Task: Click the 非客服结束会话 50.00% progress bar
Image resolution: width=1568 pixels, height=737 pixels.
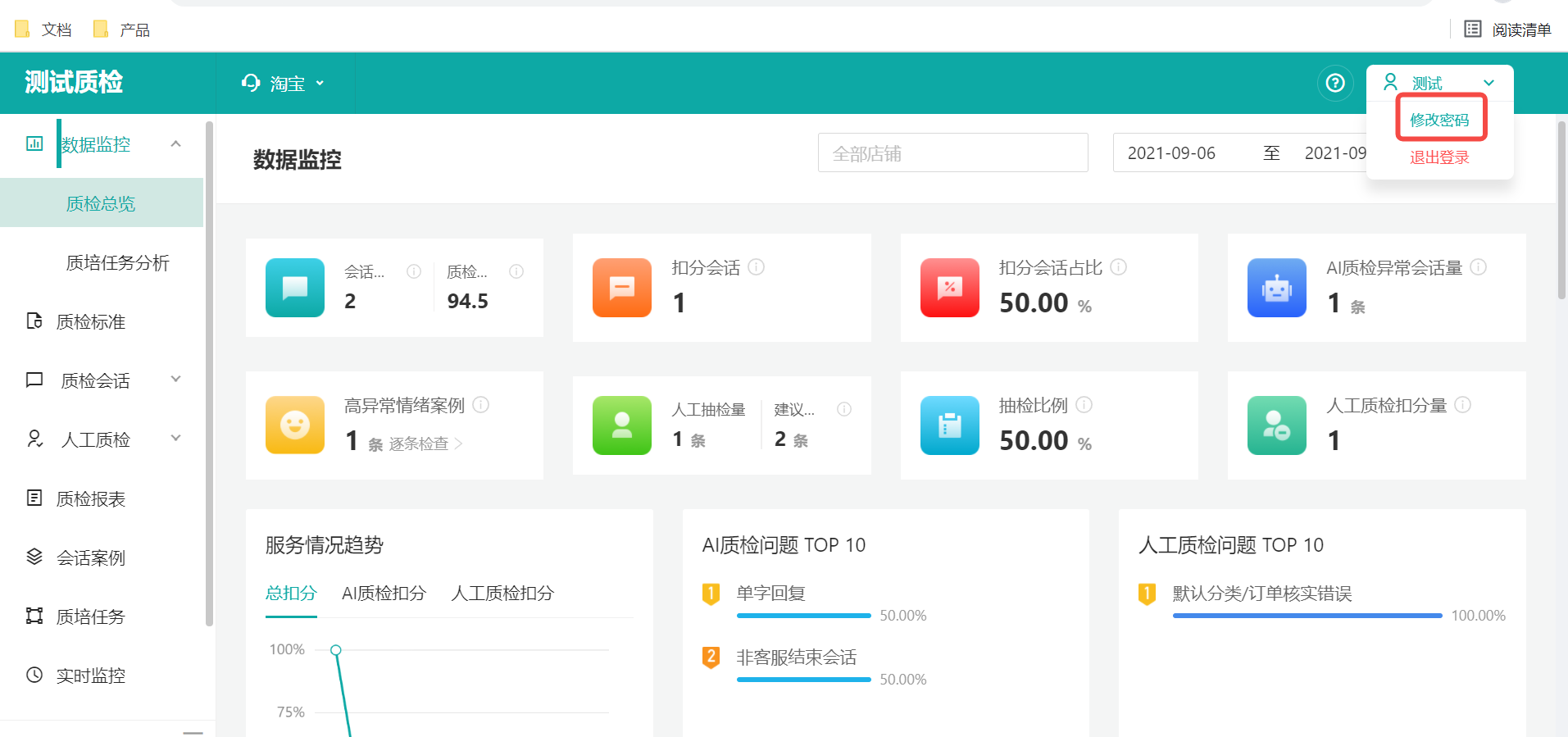Action: click(x=804, y=680)
